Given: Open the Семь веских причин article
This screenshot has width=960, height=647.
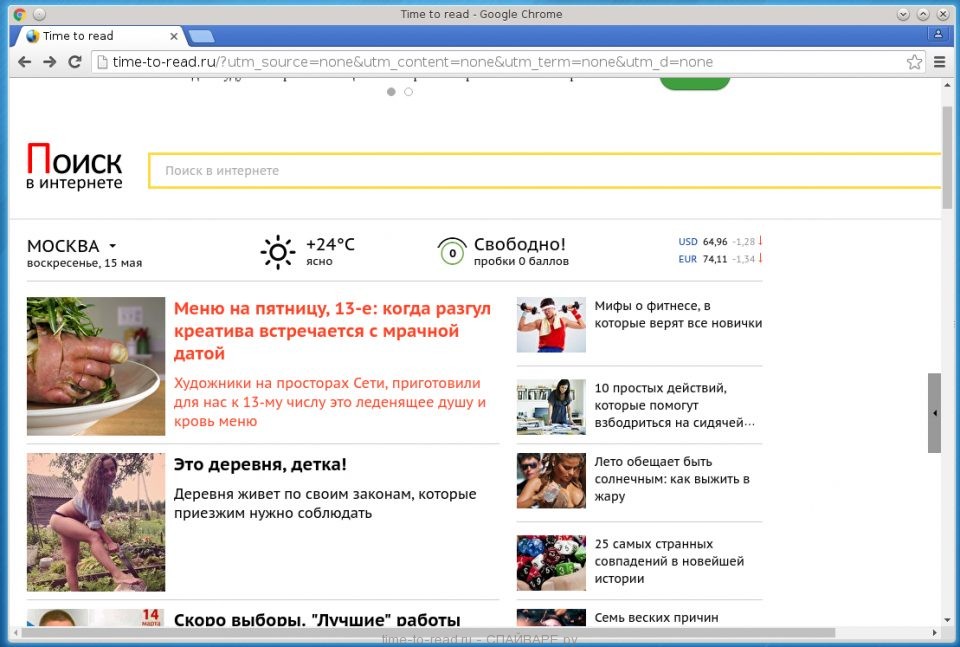Looking at the screenshot, I should (656, 618).
